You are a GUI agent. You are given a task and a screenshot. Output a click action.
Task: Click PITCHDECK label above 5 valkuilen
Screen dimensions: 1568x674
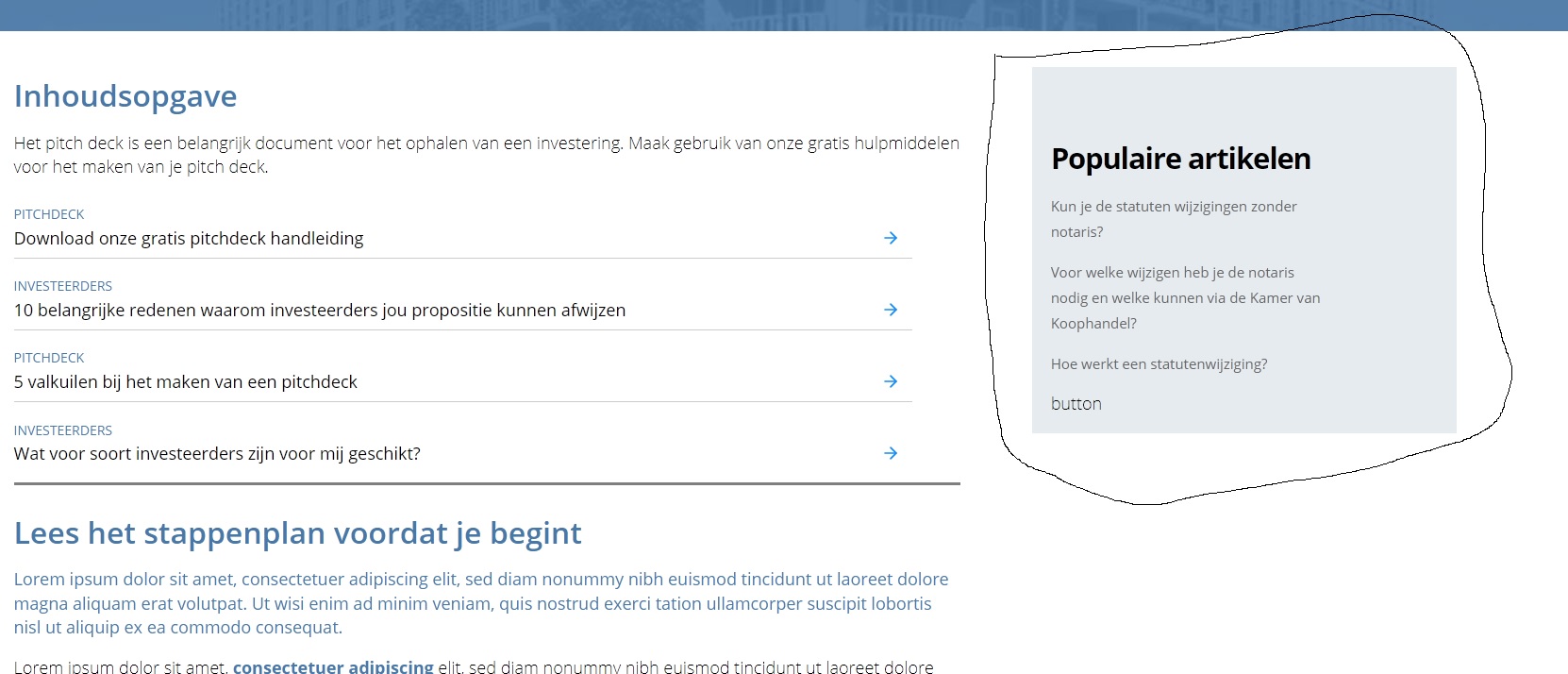click(x=49, y=358)
